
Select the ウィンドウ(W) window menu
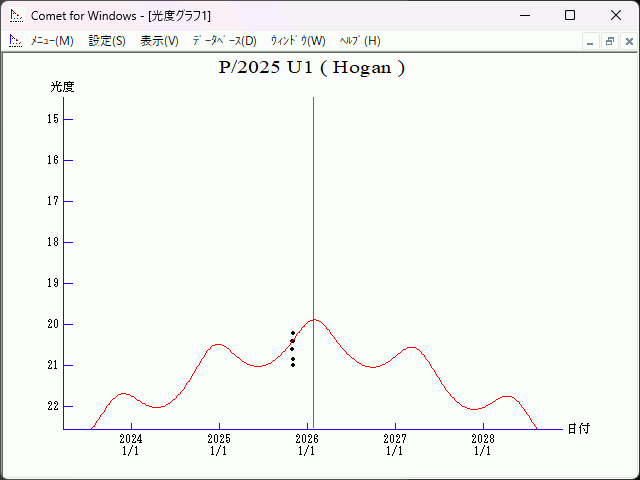(x=298, y=41)
